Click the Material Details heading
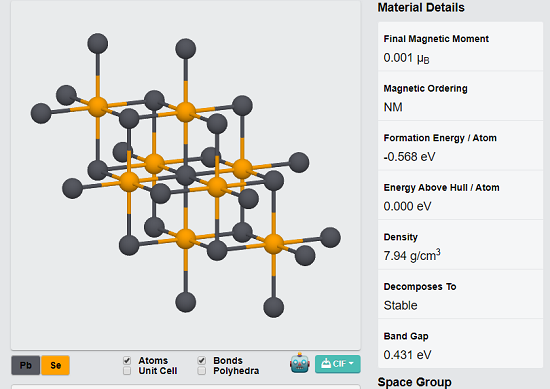The image size is (550, 389). coord(421,7)
